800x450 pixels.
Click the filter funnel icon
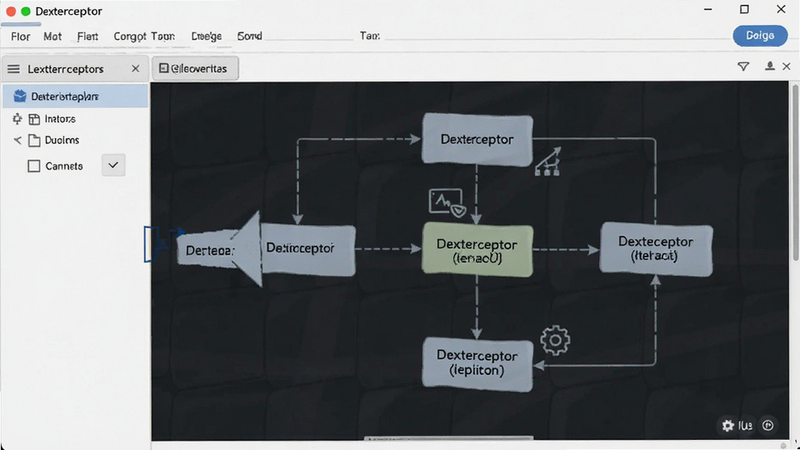pos(743,66)
